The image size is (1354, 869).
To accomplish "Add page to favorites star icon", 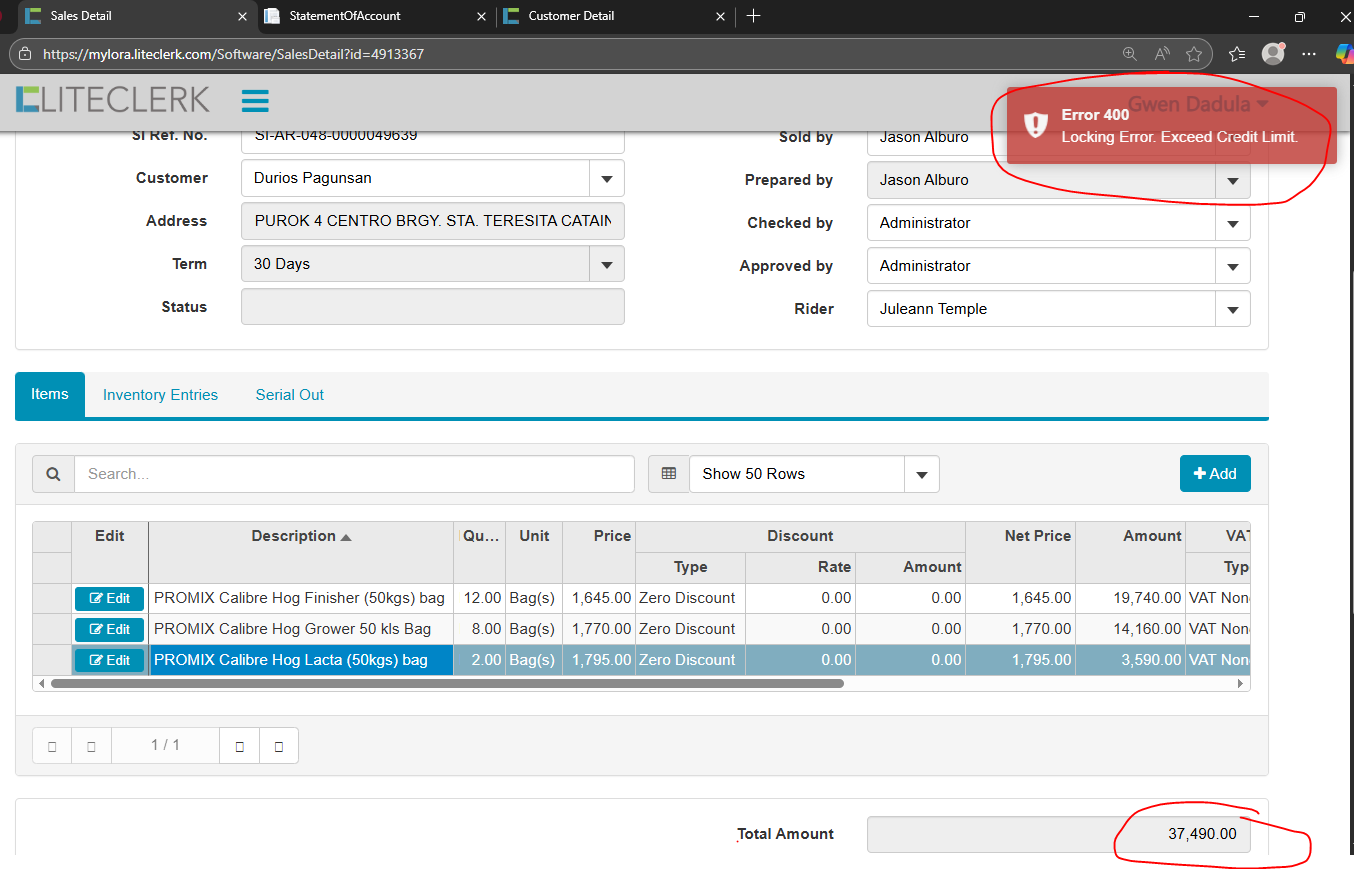I will pyautogui.click(x=1193, y=54).
